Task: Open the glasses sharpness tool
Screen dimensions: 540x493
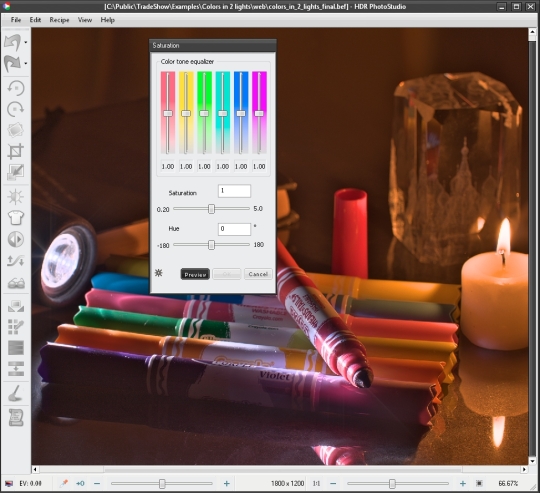Action: coord(15,283)
